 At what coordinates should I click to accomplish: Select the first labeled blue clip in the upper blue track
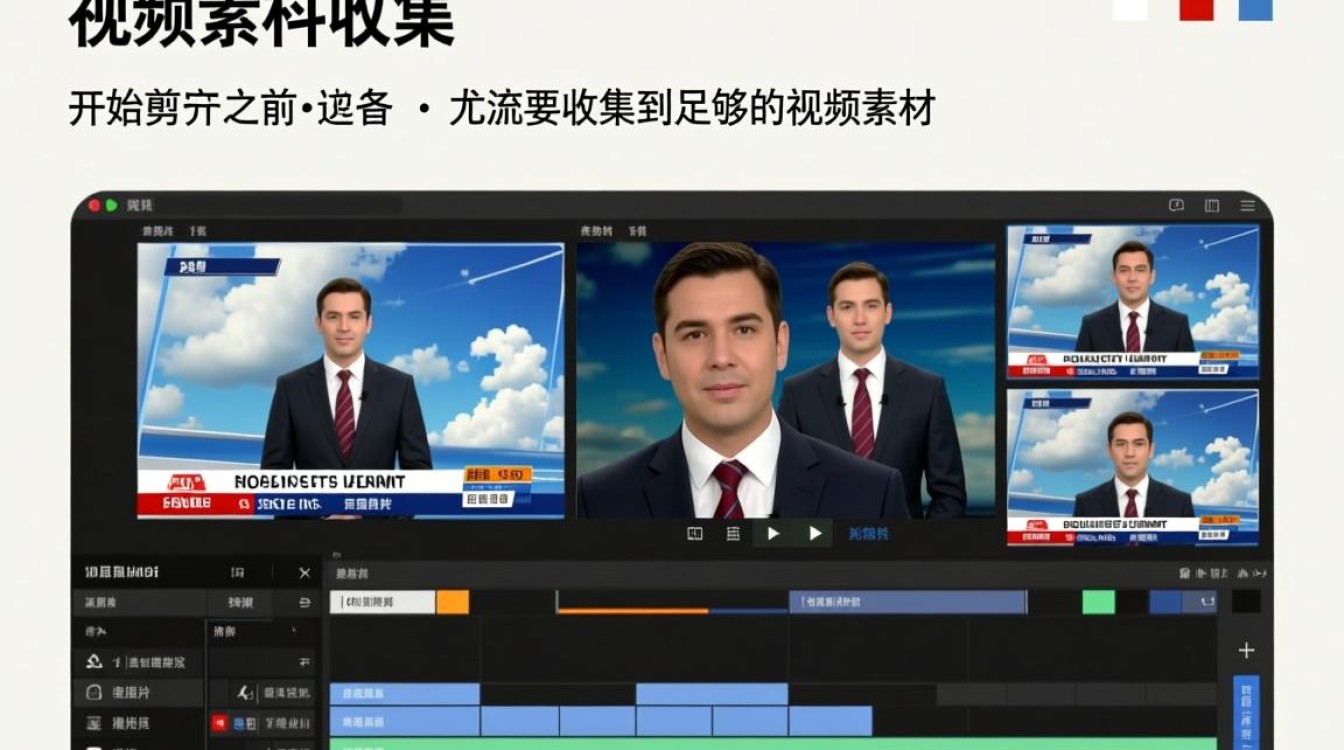[405, 693]
